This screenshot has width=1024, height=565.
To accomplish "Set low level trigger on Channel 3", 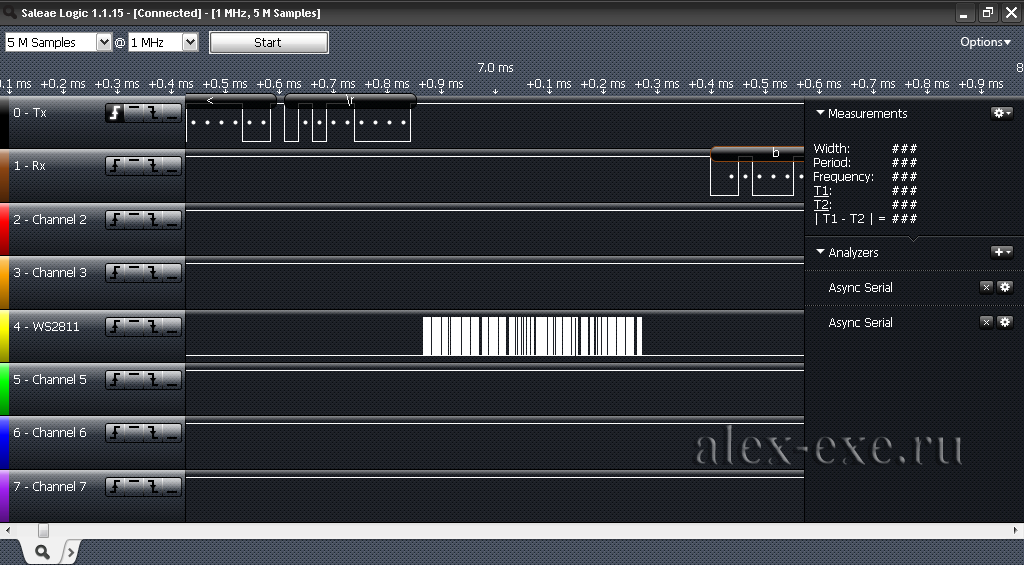I will click(172, 273).
